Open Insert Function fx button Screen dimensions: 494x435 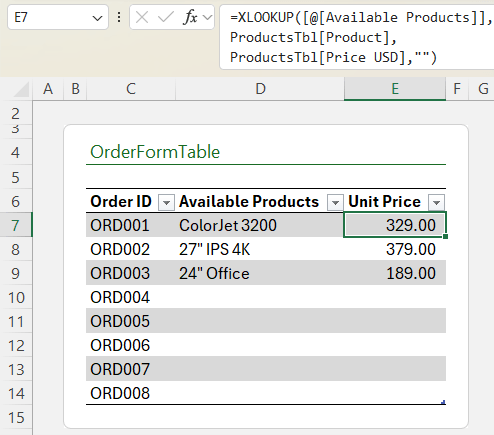click(190, 17)
